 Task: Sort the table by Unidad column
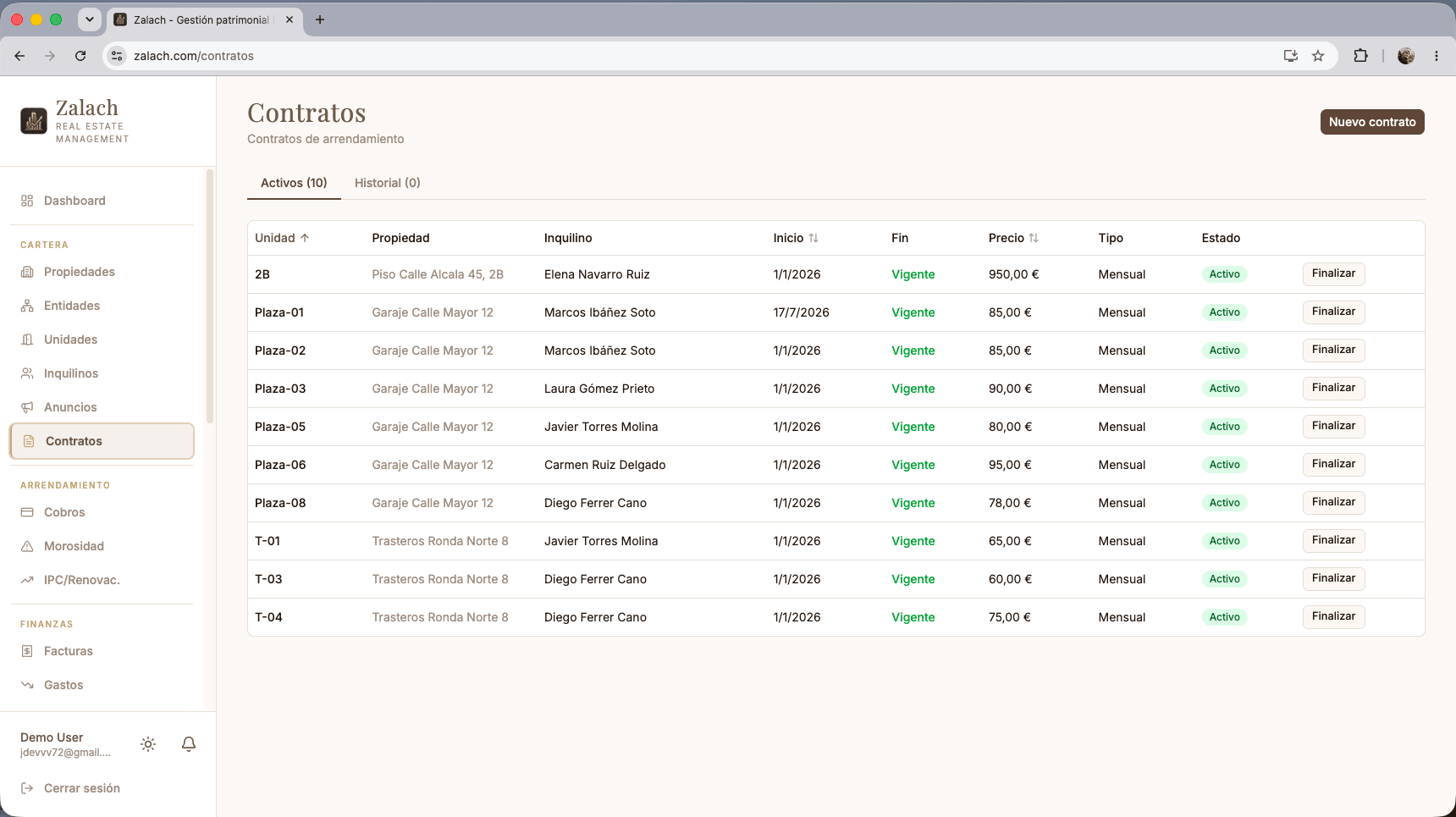pyautogui.click(x=282, y=238)
